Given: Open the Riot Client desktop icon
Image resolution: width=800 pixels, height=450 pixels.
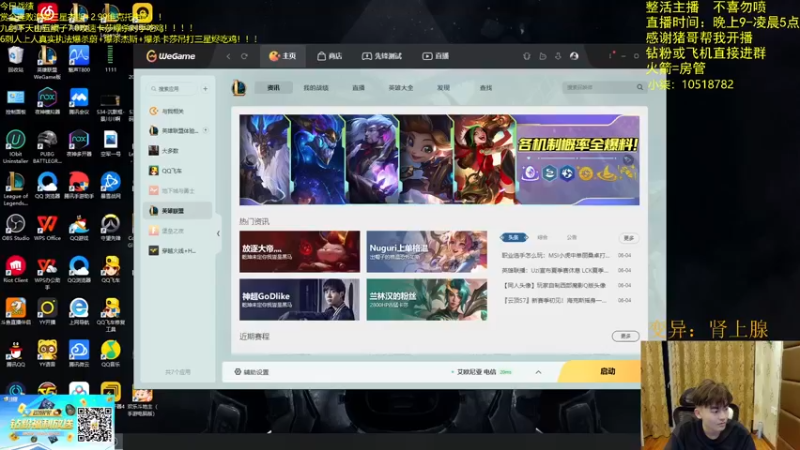Looking at the screenshot, I should pos(15,270).
